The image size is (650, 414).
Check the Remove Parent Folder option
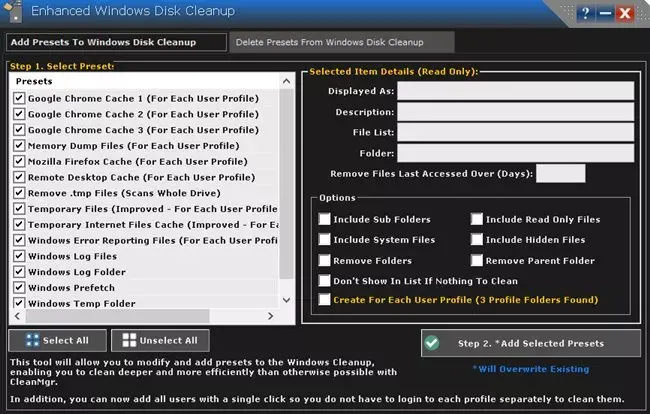click(477, 260)
